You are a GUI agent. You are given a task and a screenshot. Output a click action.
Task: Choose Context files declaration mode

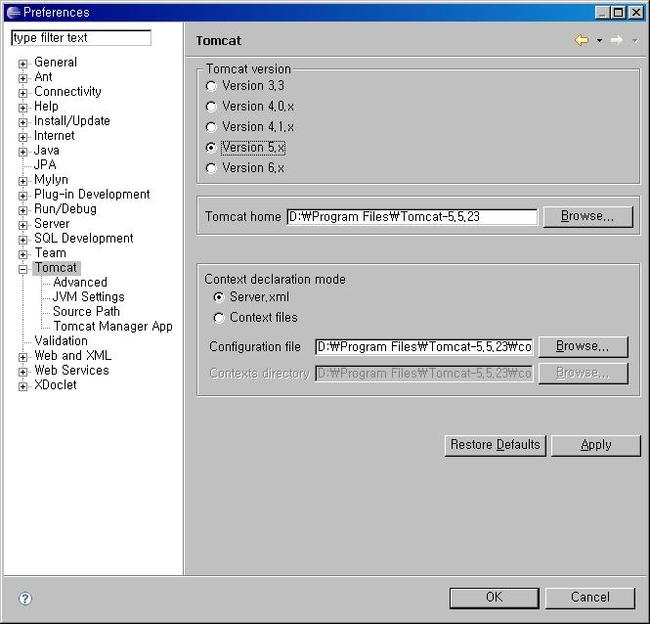click(218, 318)
